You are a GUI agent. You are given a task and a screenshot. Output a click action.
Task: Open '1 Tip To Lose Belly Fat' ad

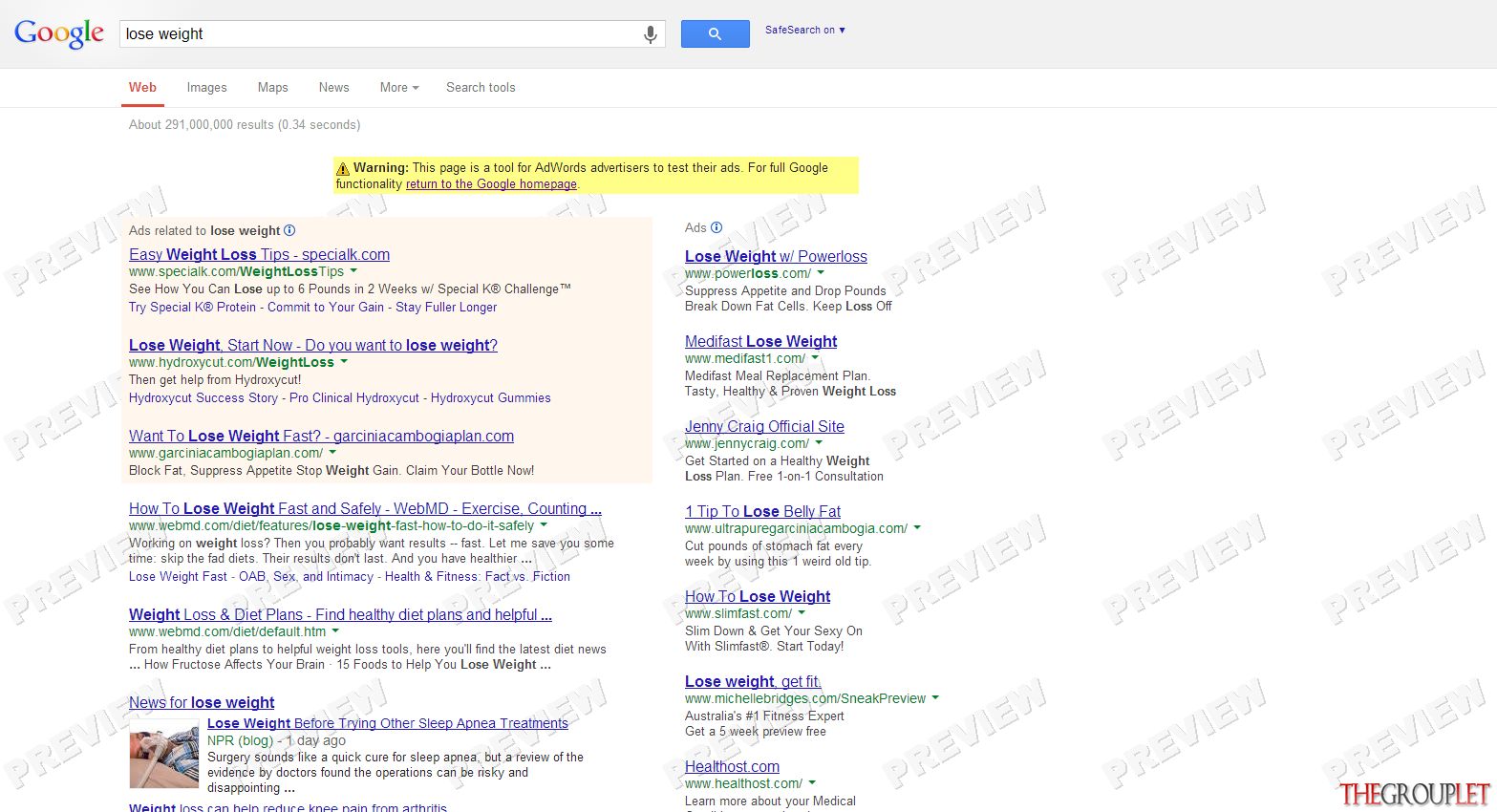click(x=762, y=511)
